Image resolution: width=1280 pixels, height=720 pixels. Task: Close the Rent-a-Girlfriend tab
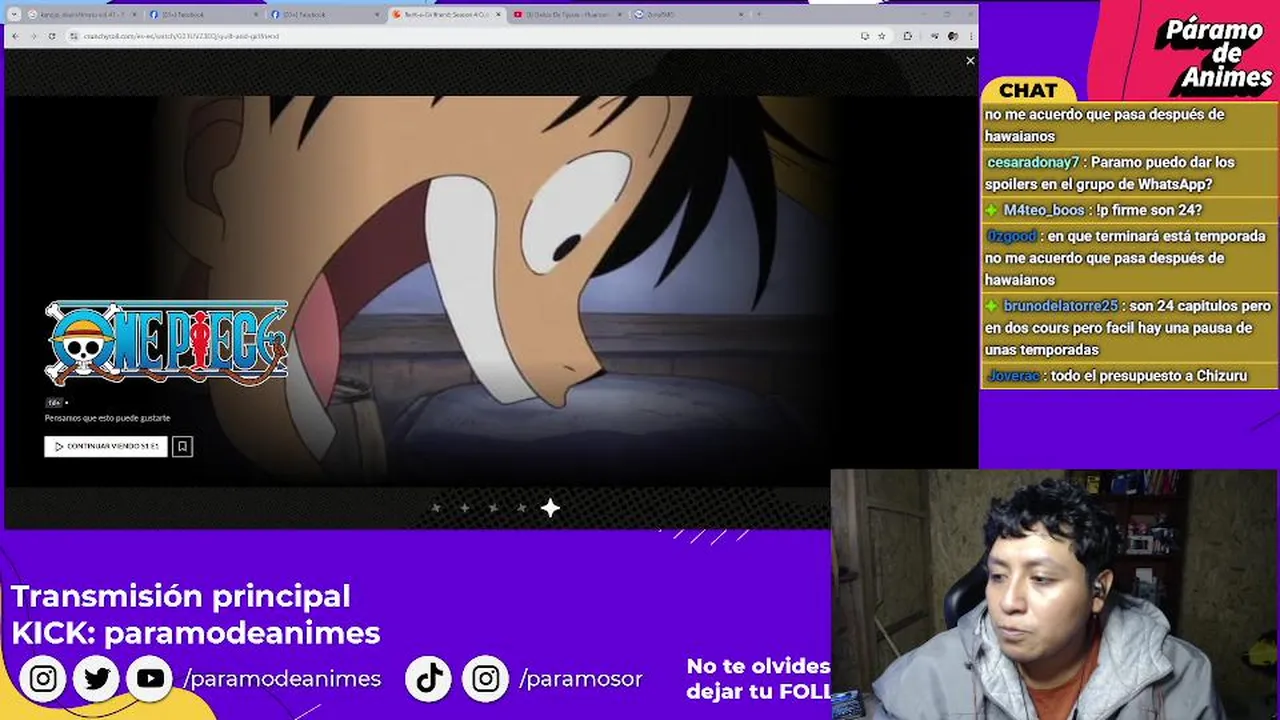(498, 15)
